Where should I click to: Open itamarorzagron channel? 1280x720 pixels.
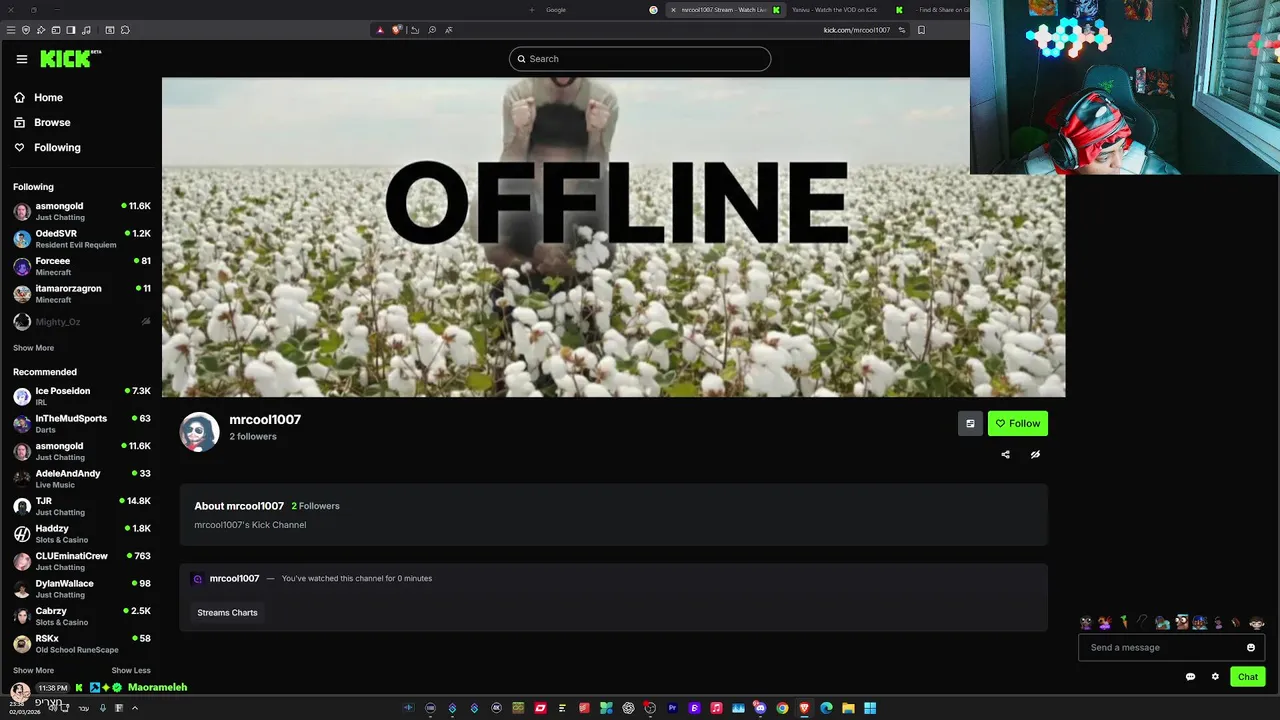81,294
